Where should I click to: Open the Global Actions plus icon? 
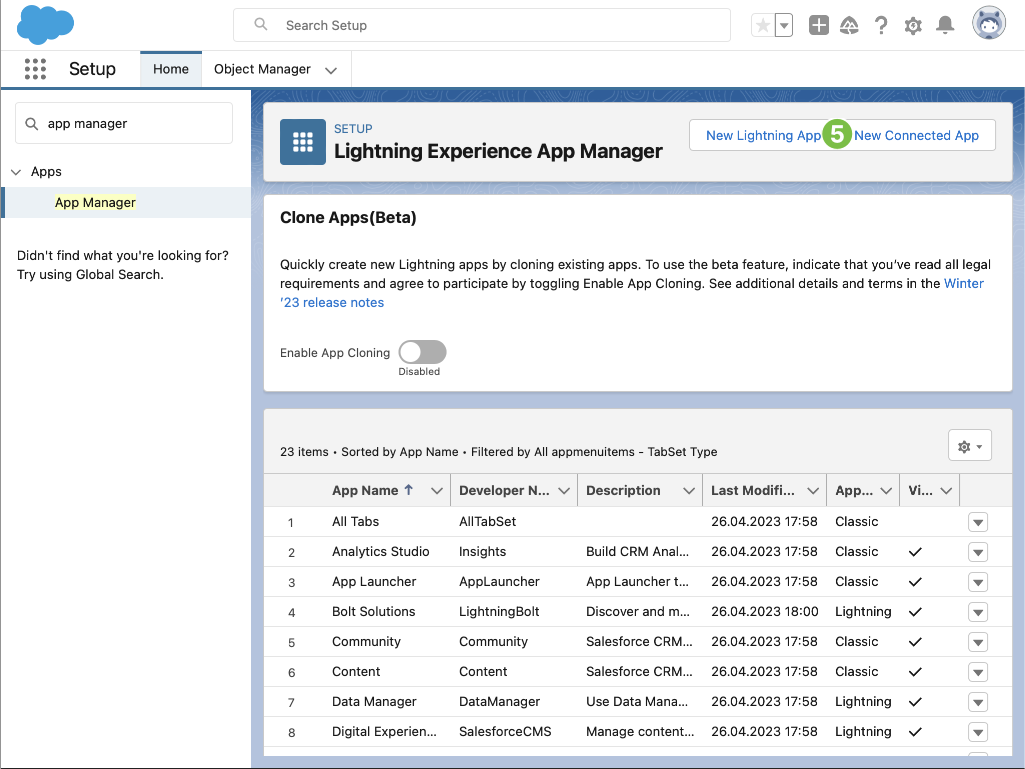[x=819, y=26]
